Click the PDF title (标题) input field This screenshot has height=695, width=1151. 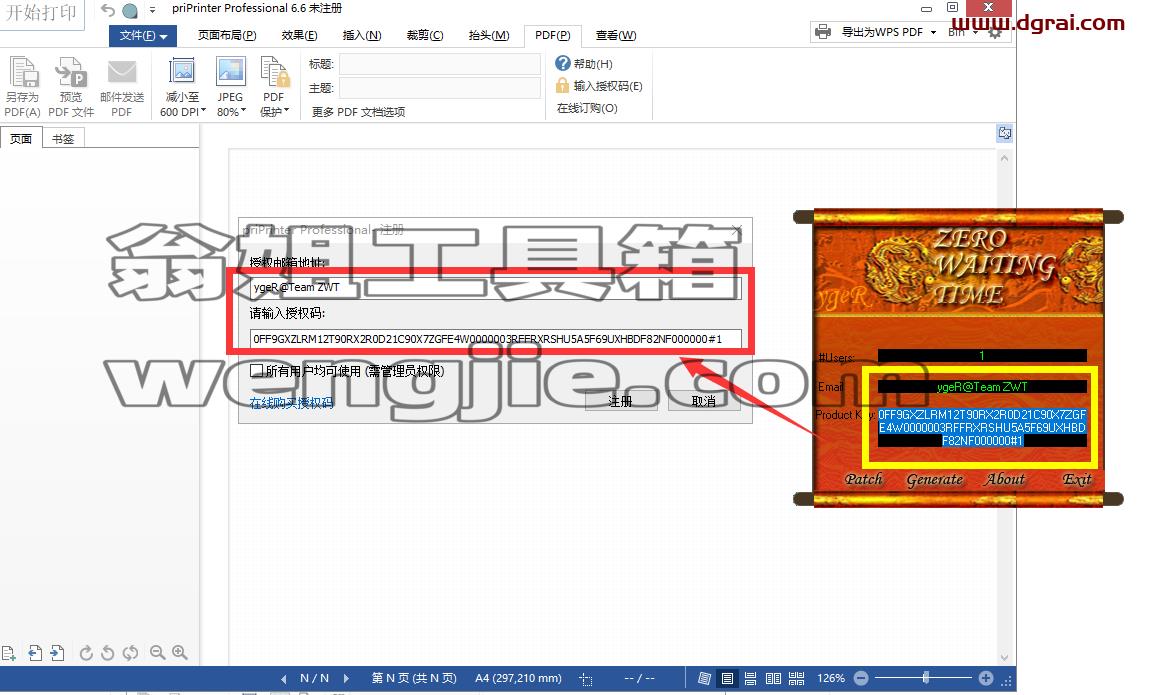pyautogui.click(x=440, y=64)
